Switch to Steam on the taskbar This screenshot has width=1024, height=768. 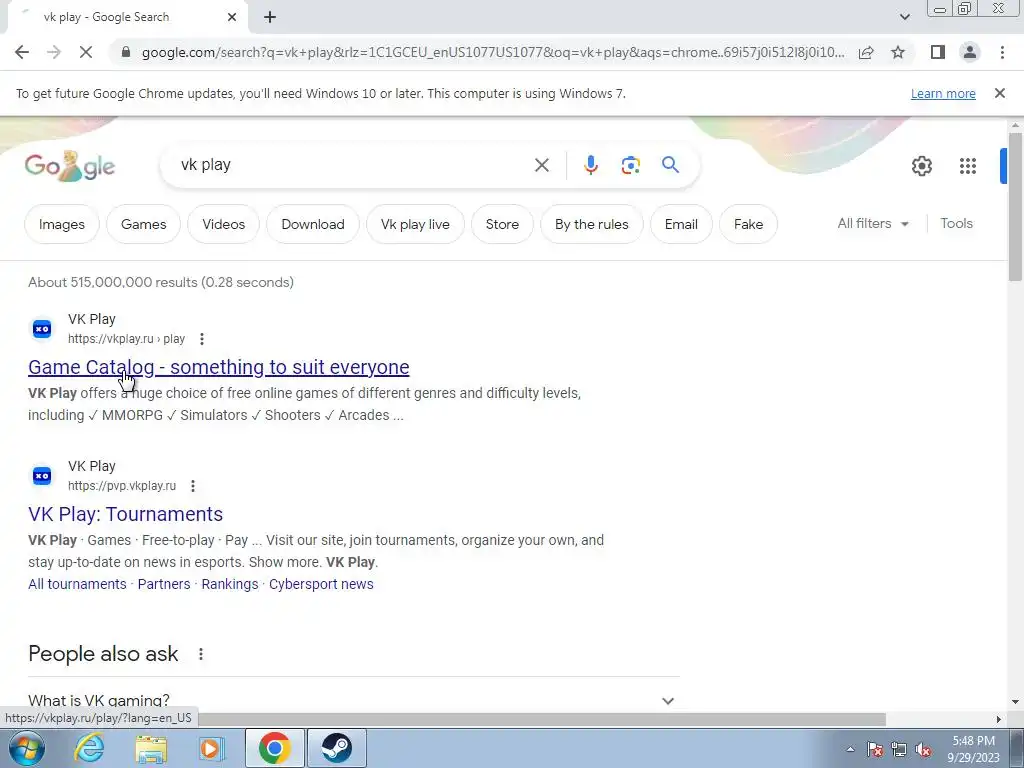click(336, 748)
